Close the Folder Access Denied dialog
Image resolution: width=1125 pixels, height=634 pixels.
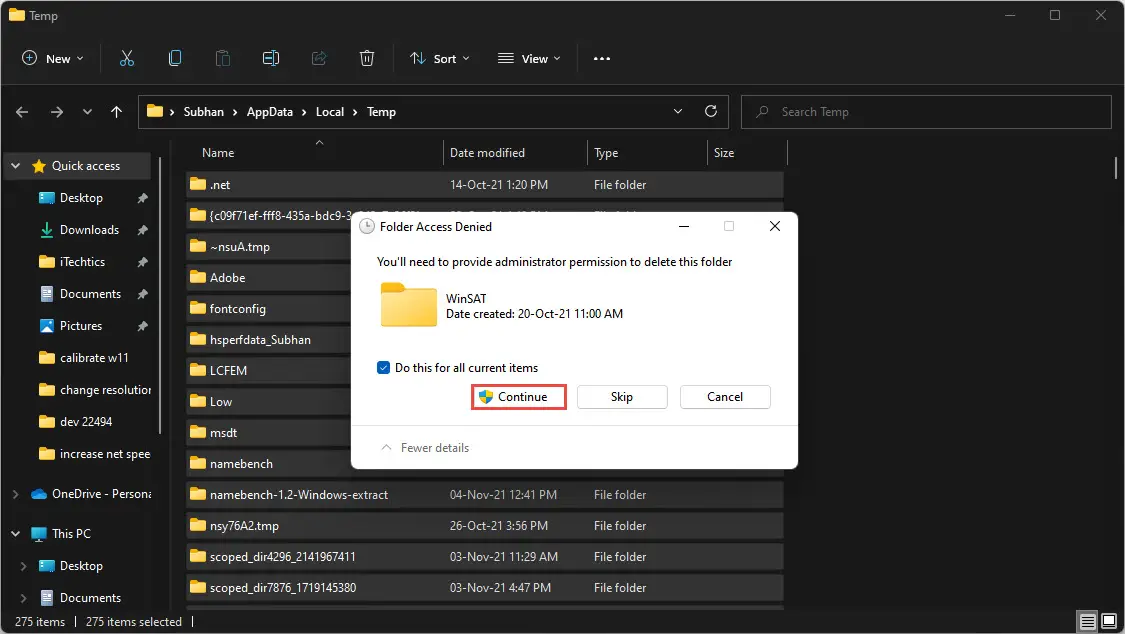[774, 227]
